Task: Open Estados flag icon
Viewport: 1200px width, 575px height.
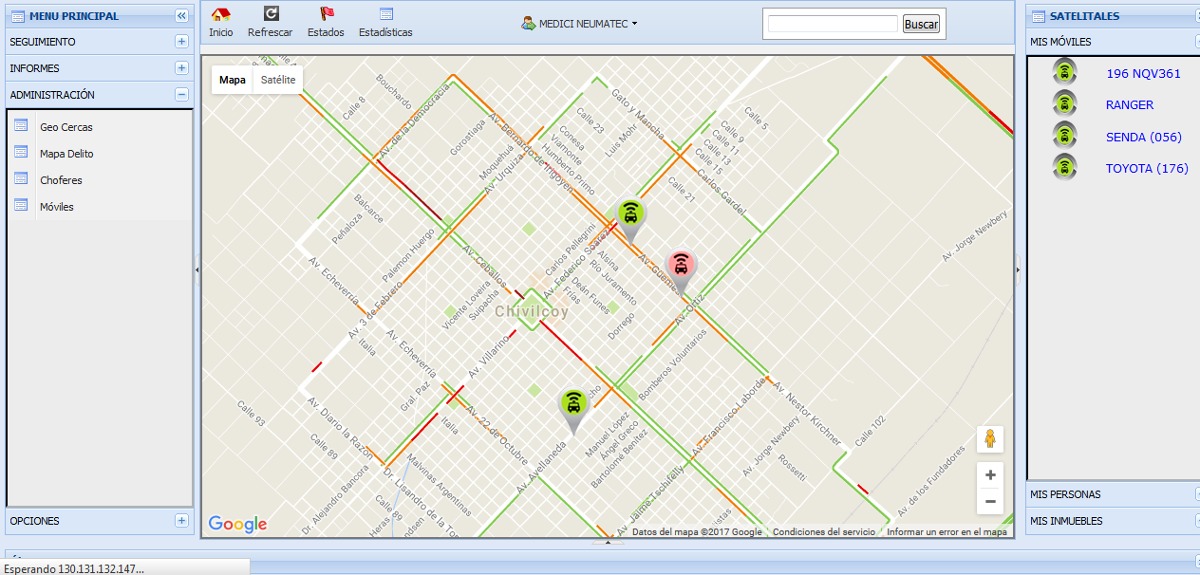Action: click(x=326, y=22)
